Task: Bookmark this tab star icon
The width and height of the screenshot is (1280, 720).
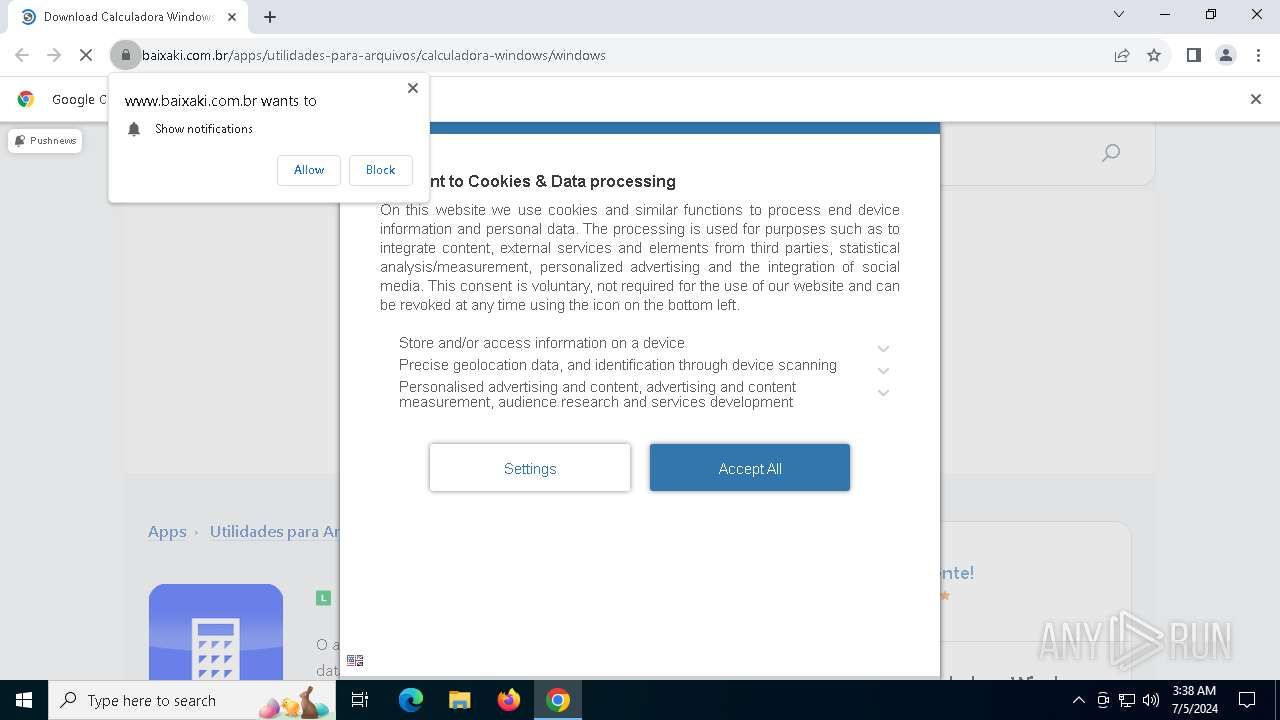Action: coord(1154,55)
